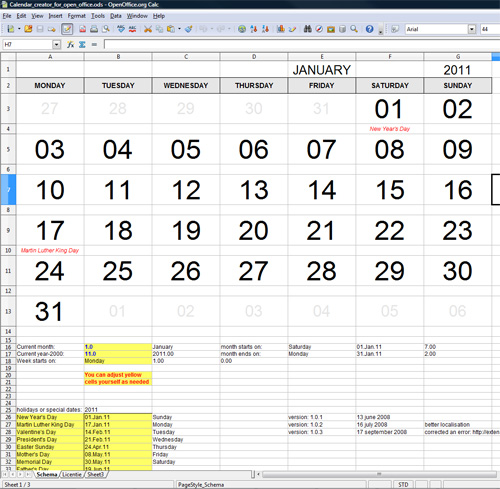500x489 pixels.
Task: Click the Cut scissors icon
Action: (x=148, y=29)
